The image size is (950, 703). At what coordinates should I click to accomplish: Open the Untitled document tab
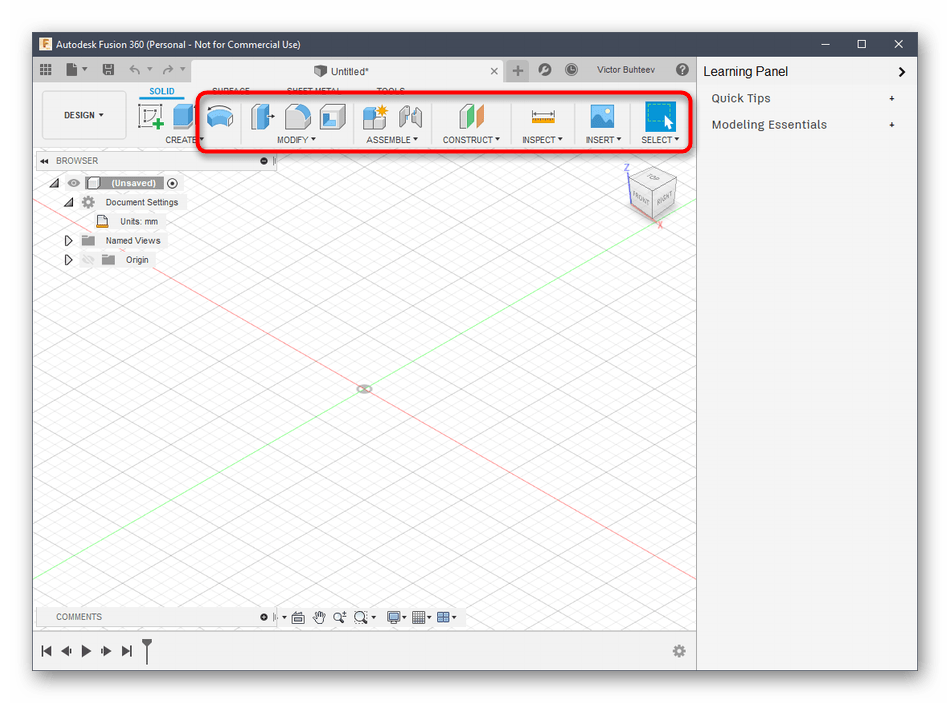(x=349, y=71)
